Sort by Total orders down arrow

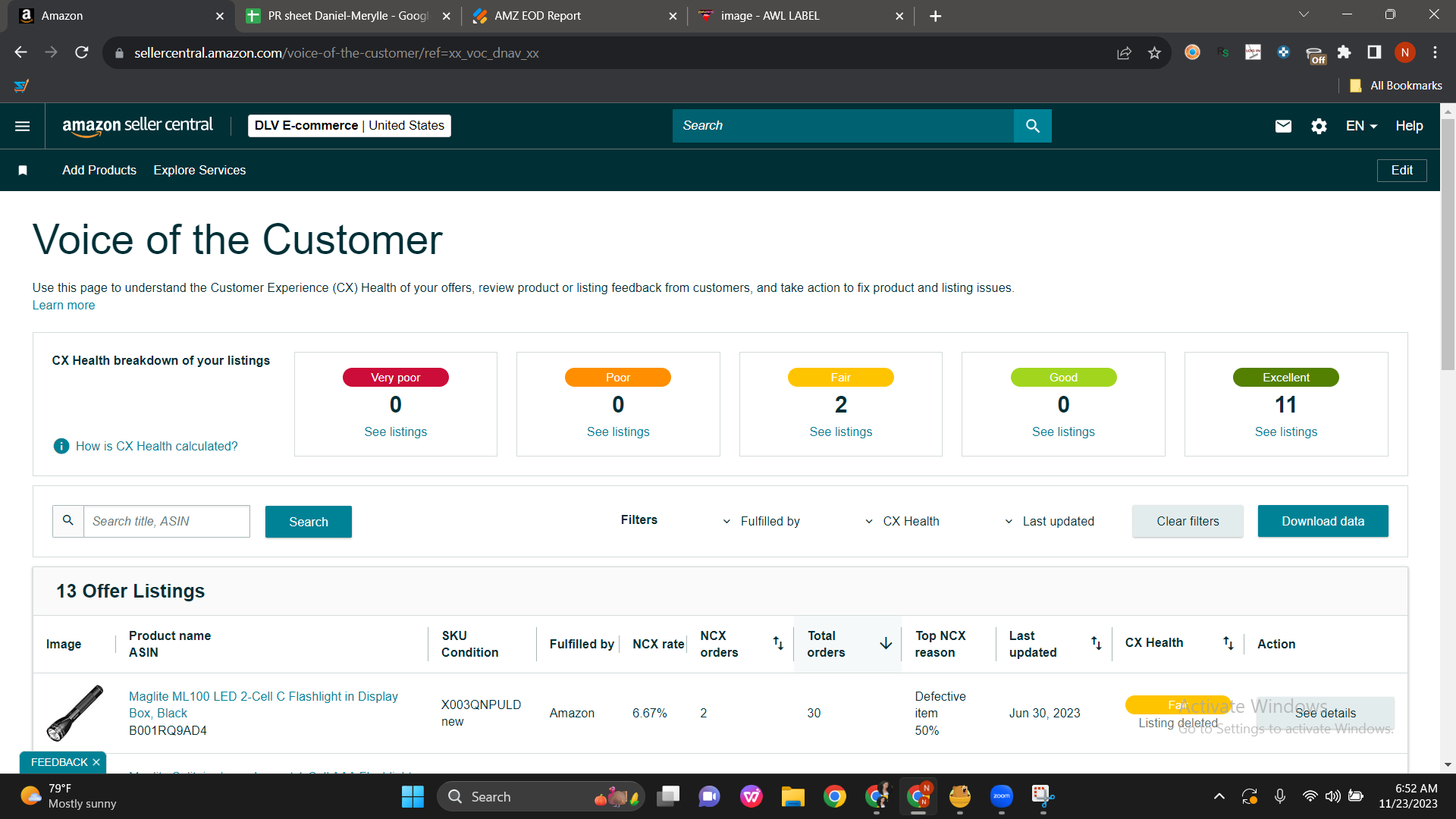[x=886, y=644]
